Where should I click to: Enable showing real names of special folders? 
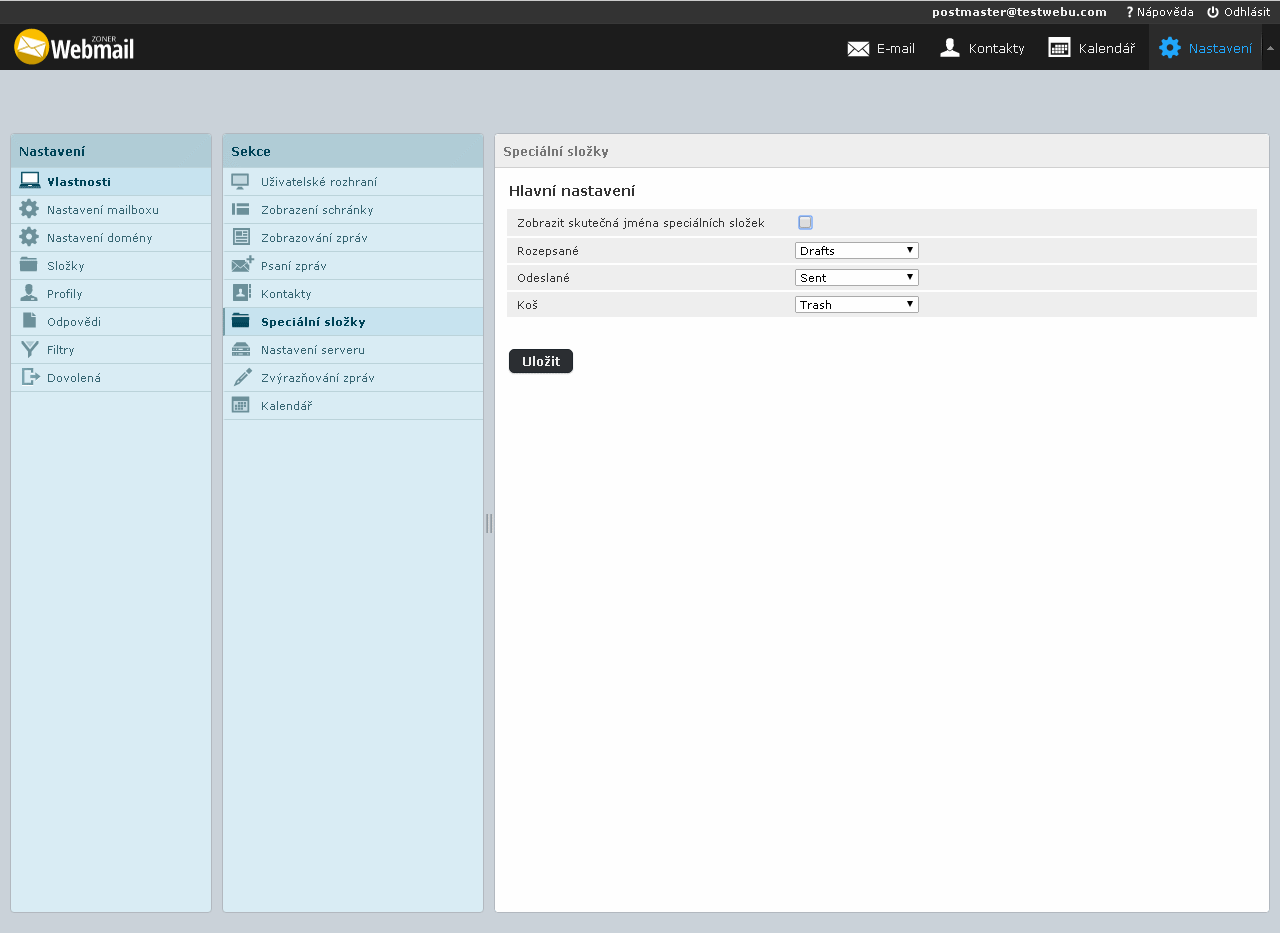[805, 223]
